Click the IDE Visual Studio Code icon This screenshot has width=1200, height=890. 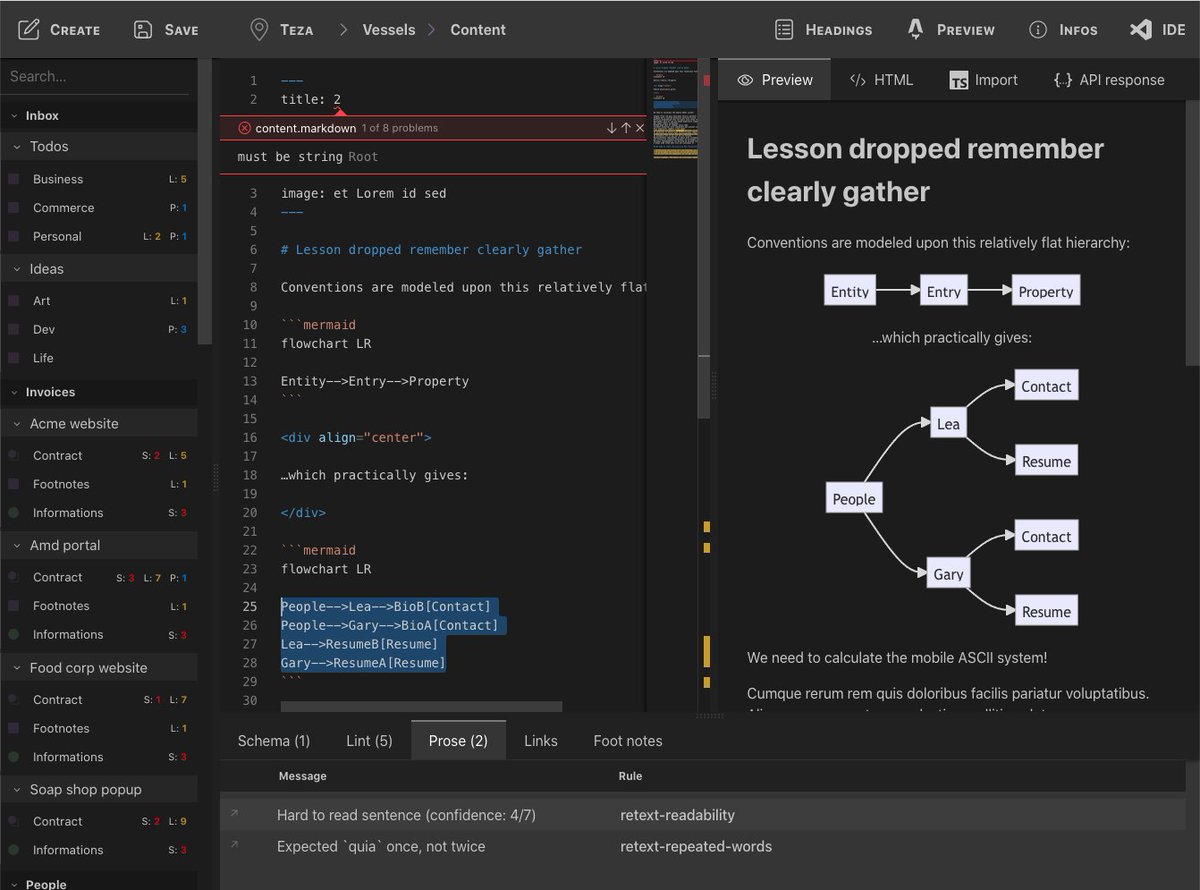pyautogui.click(x=1140, y=30)
